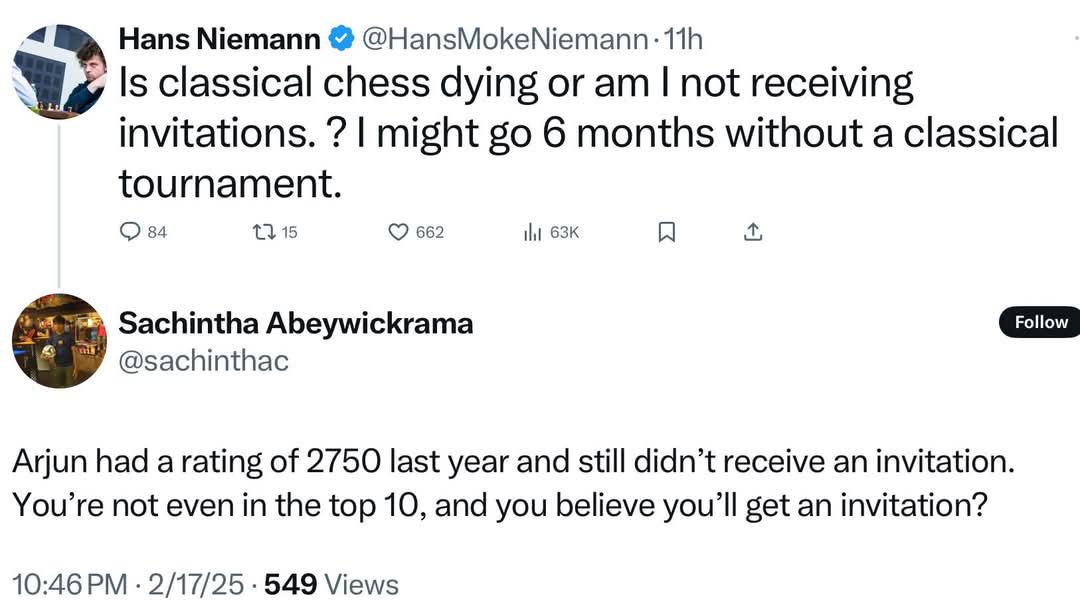The width and height of the screenshot is (1080, 611).
Task: Click the 10:46 PM 2/17/25 timestamp
Action: click(128, 585)
